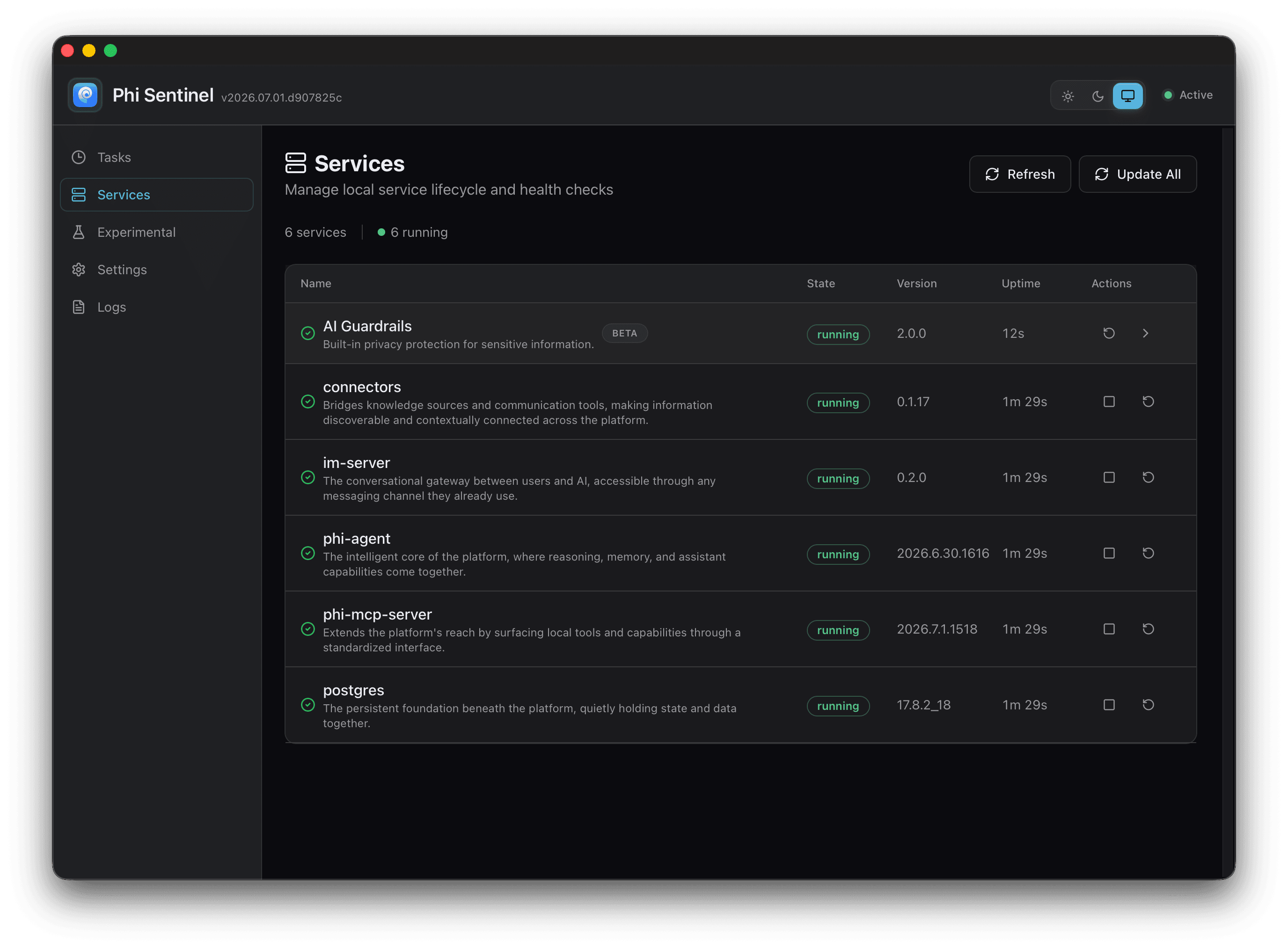Click the Update All button
This screenshot has height=949, width=1288.
(1137, 174)
